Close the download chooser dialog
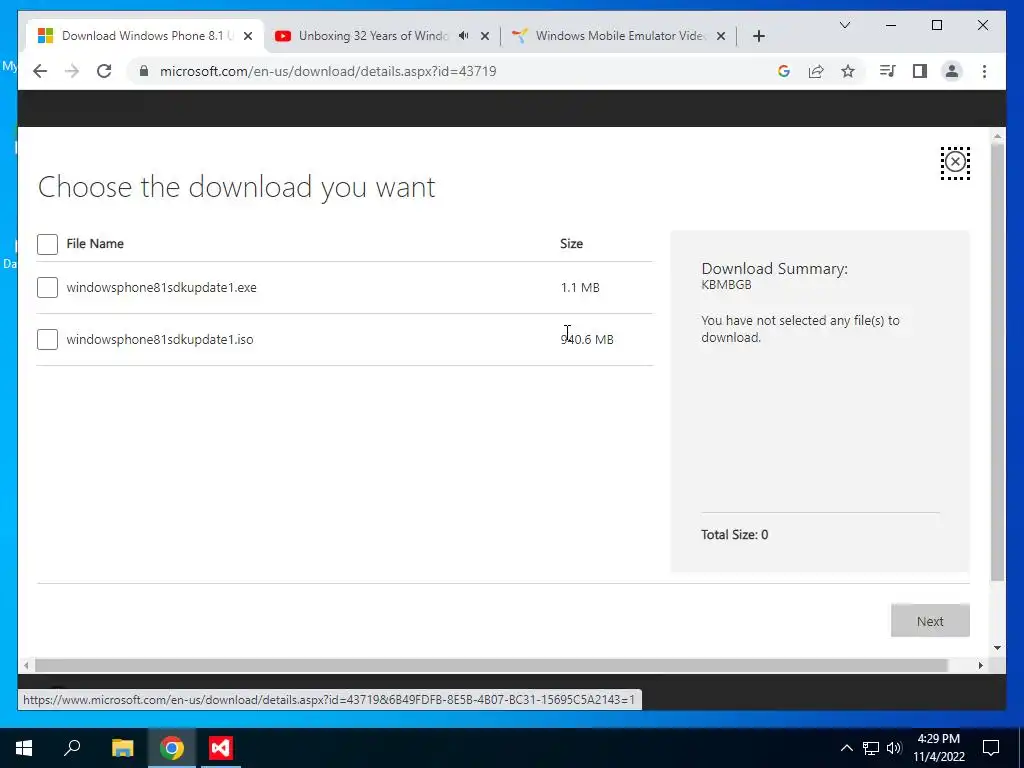The image size is (1024, 768). pos(955,162)
